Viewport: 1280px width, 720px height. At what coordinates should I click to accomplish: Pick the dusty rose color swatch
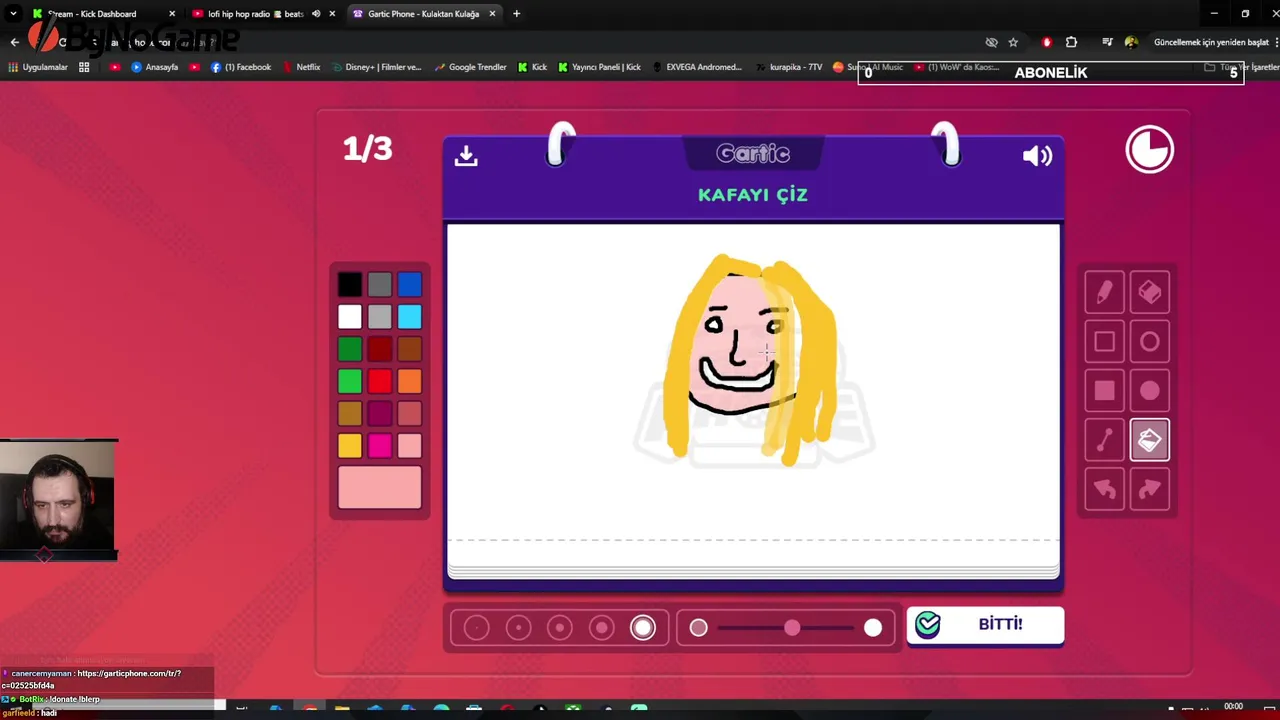click(409, 413)
